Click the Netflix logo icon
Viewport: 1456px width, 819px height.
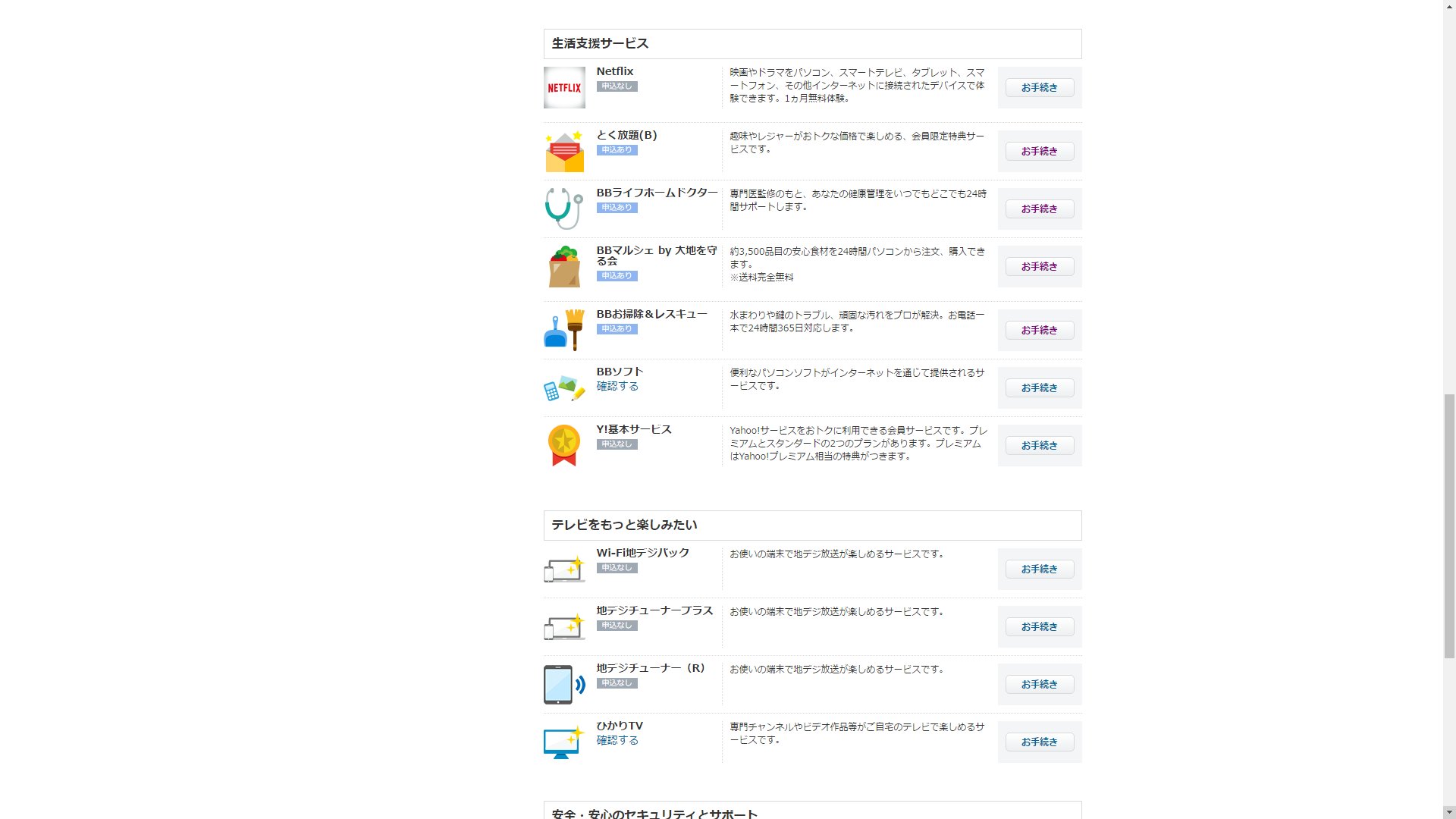click(564, 87)
